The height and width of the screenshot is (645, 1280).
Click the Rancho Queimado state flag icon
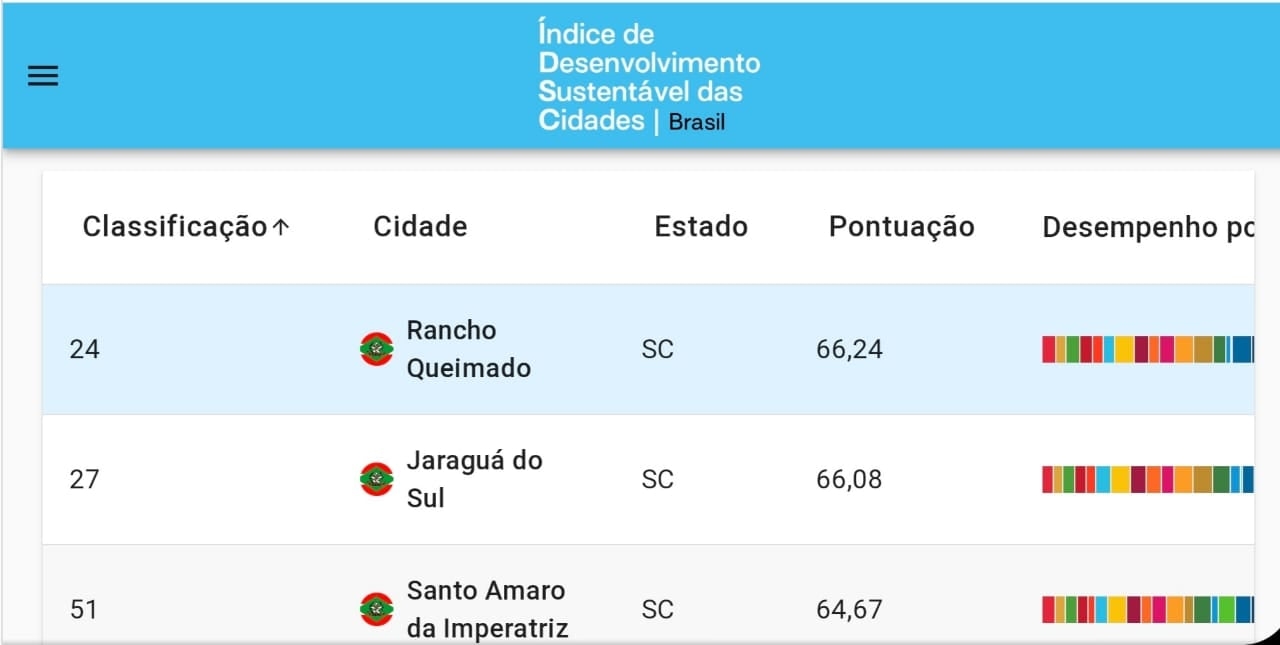point(377,349)
